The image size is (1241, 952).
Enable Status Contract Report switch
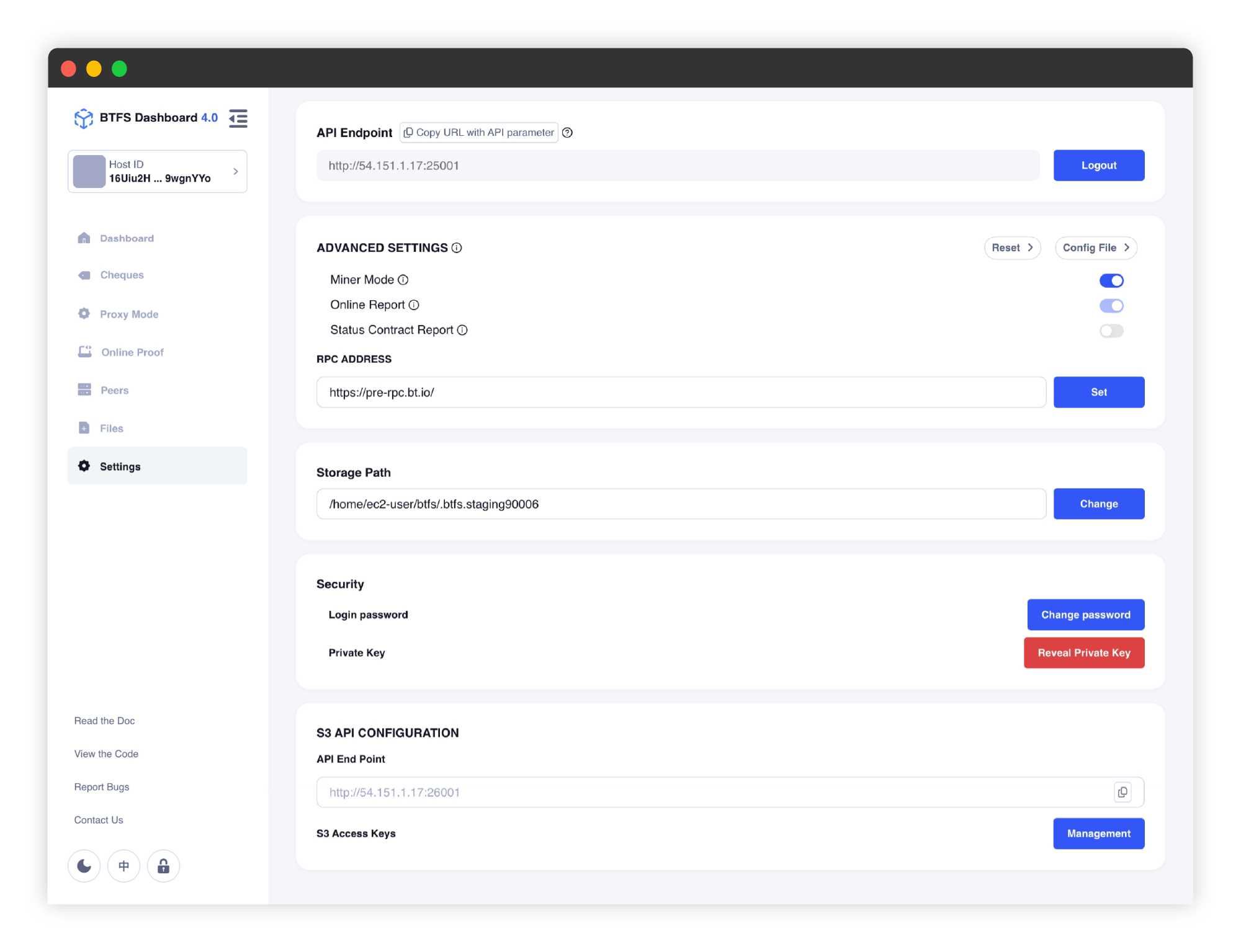coord(1111,331)
